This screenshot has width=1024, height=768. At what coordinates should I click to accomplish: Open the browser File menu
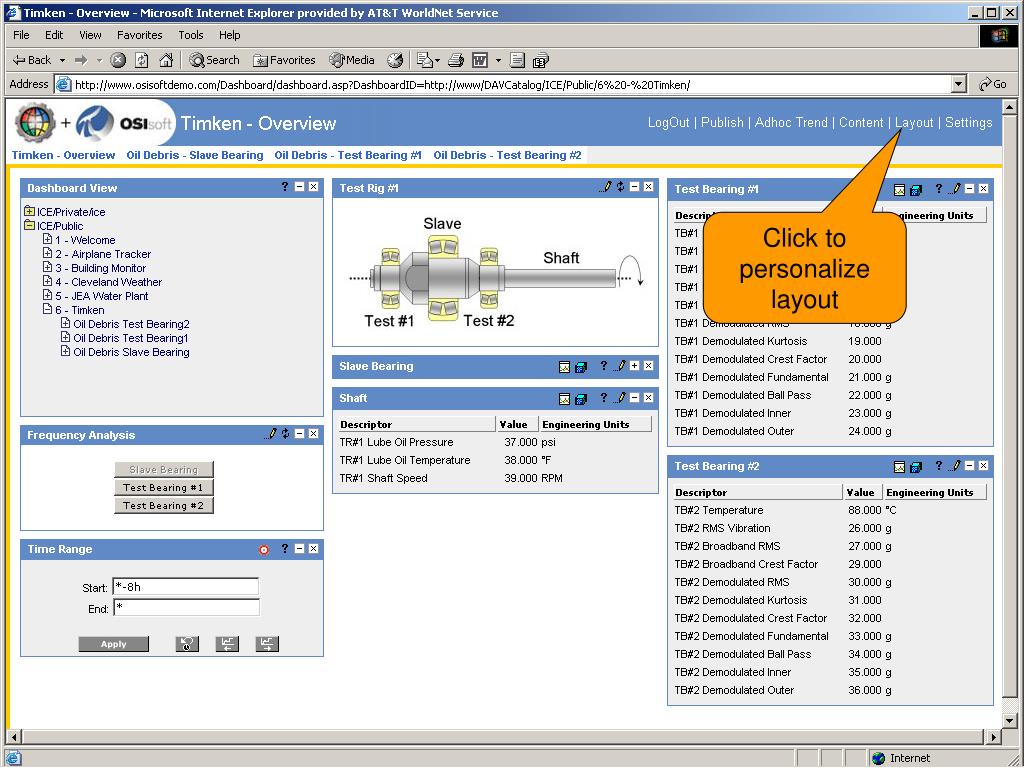point(21,35)
